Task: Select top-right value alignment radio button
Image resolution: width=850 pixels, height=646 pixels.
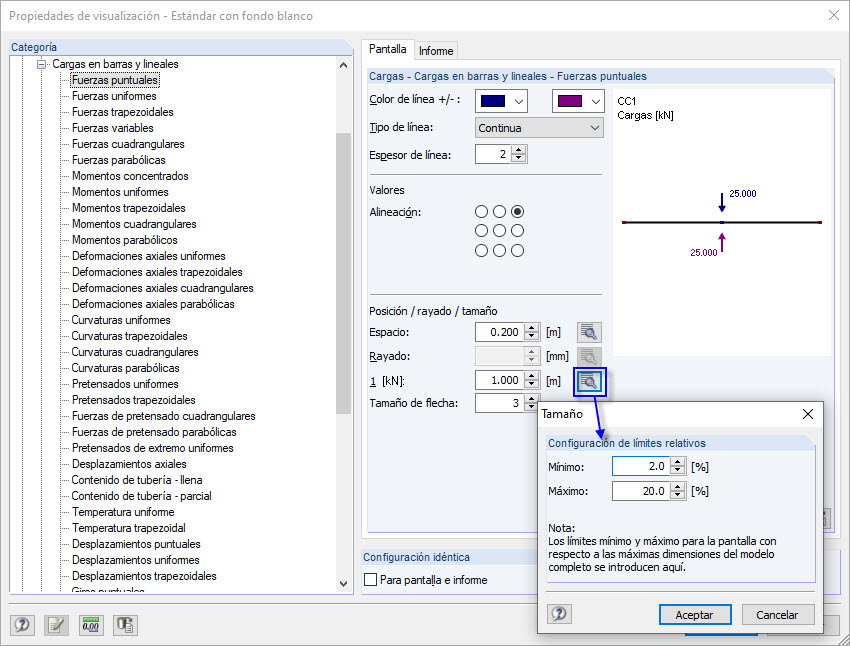Action: click(x=518, y=211)
